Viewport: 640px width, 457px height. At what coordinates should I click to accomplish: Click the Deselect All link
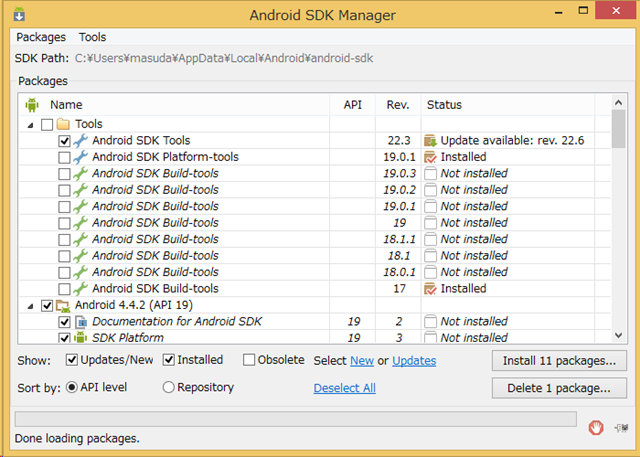click(344, 388)
